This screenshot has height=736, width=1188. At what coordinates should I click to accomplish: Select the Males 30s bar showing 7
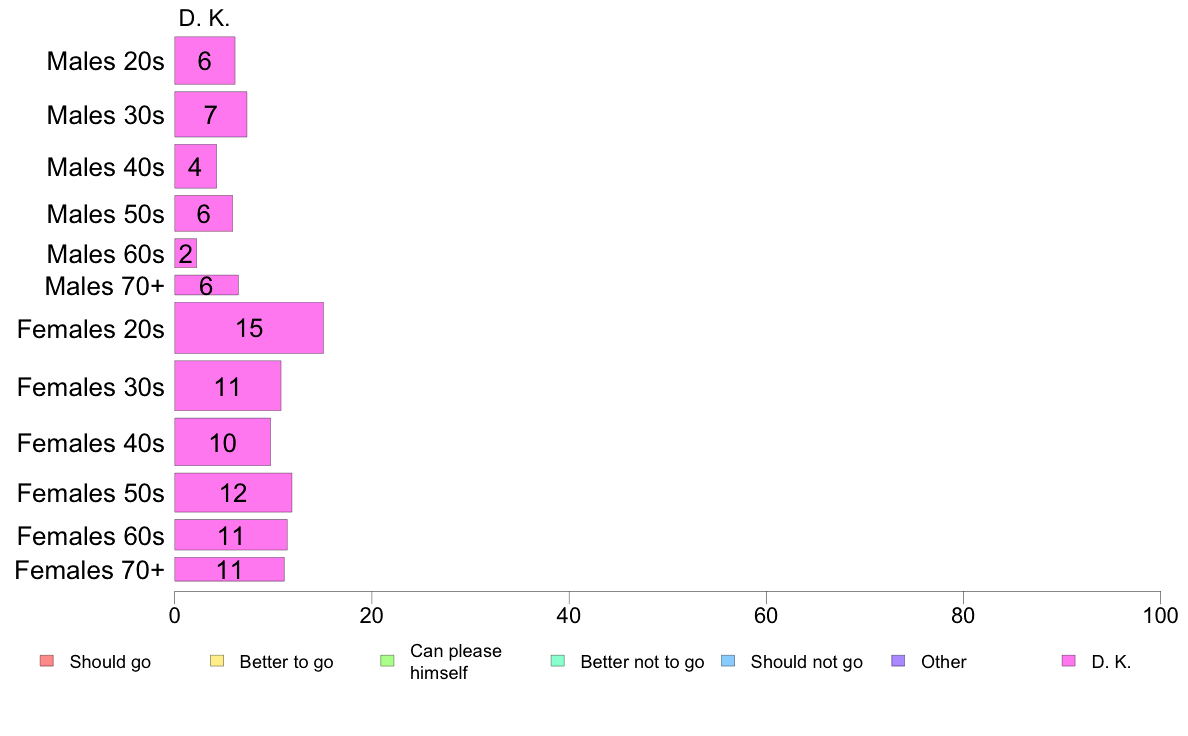click(211, 114)
